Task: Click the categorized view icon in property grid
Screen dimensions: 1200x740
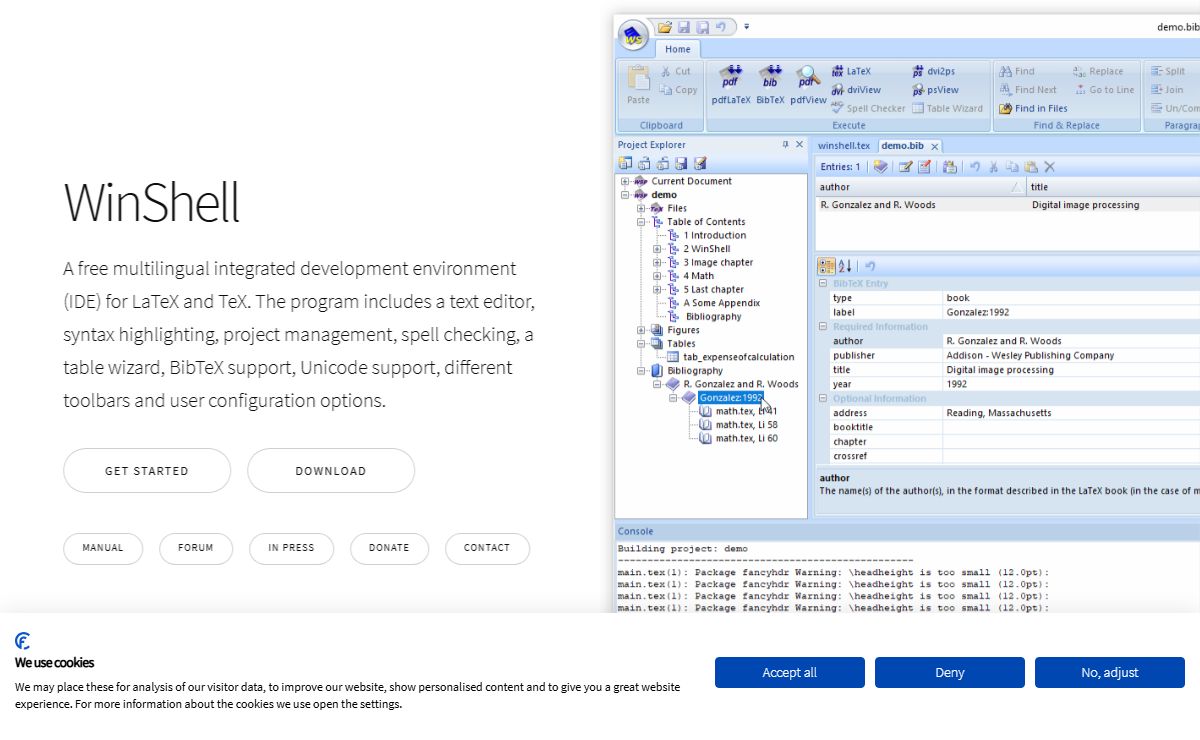Action: 827,266
